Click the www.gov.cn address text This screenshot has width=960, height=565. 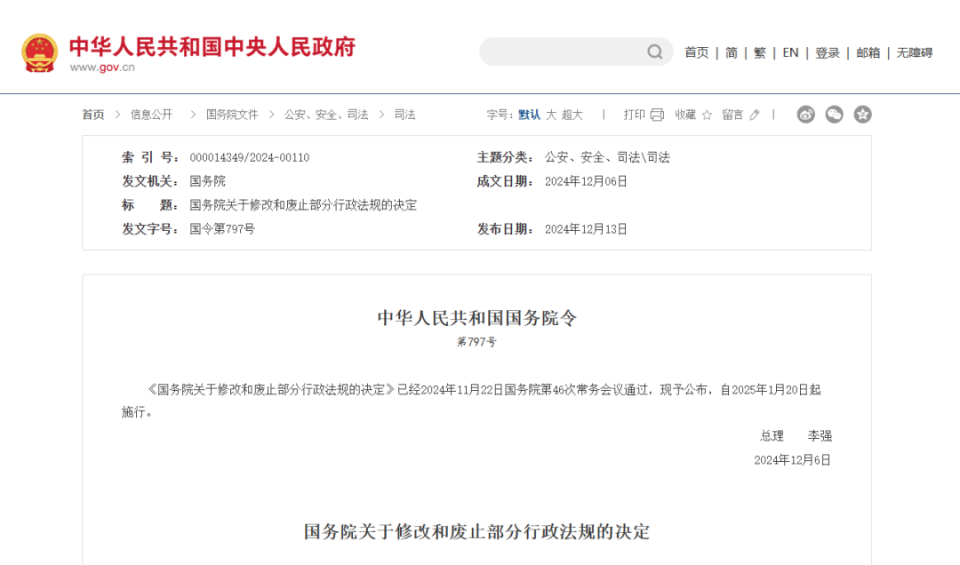pyautogui.click(x=102, y=67)
